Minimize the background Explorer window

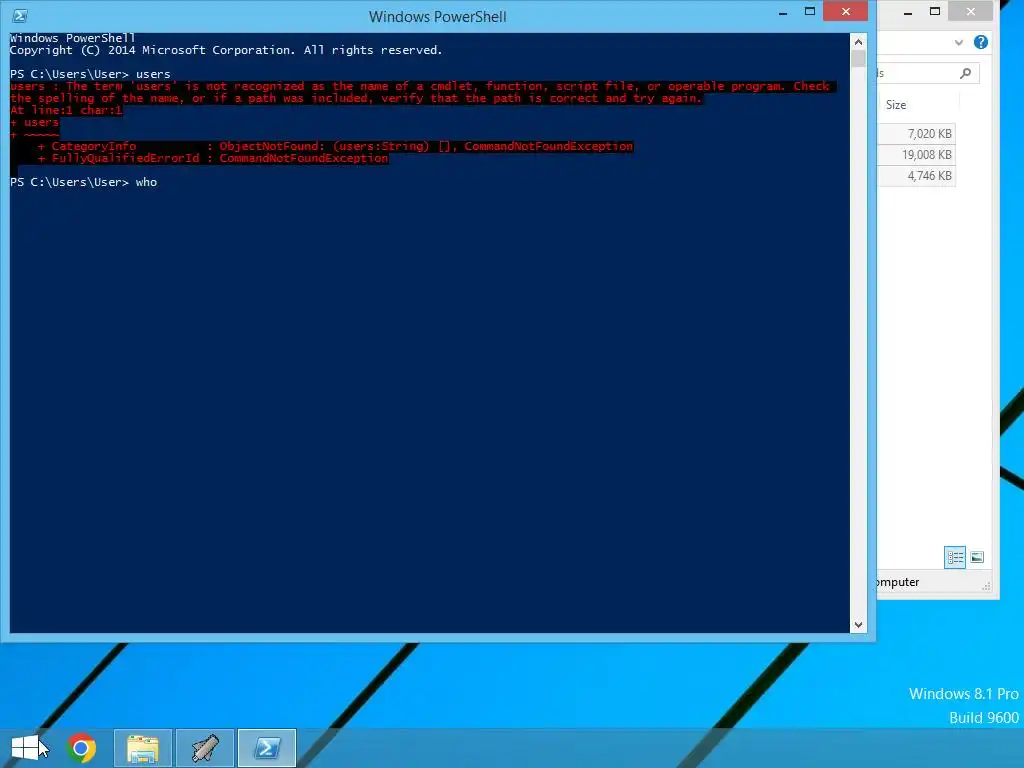[908, 12]
